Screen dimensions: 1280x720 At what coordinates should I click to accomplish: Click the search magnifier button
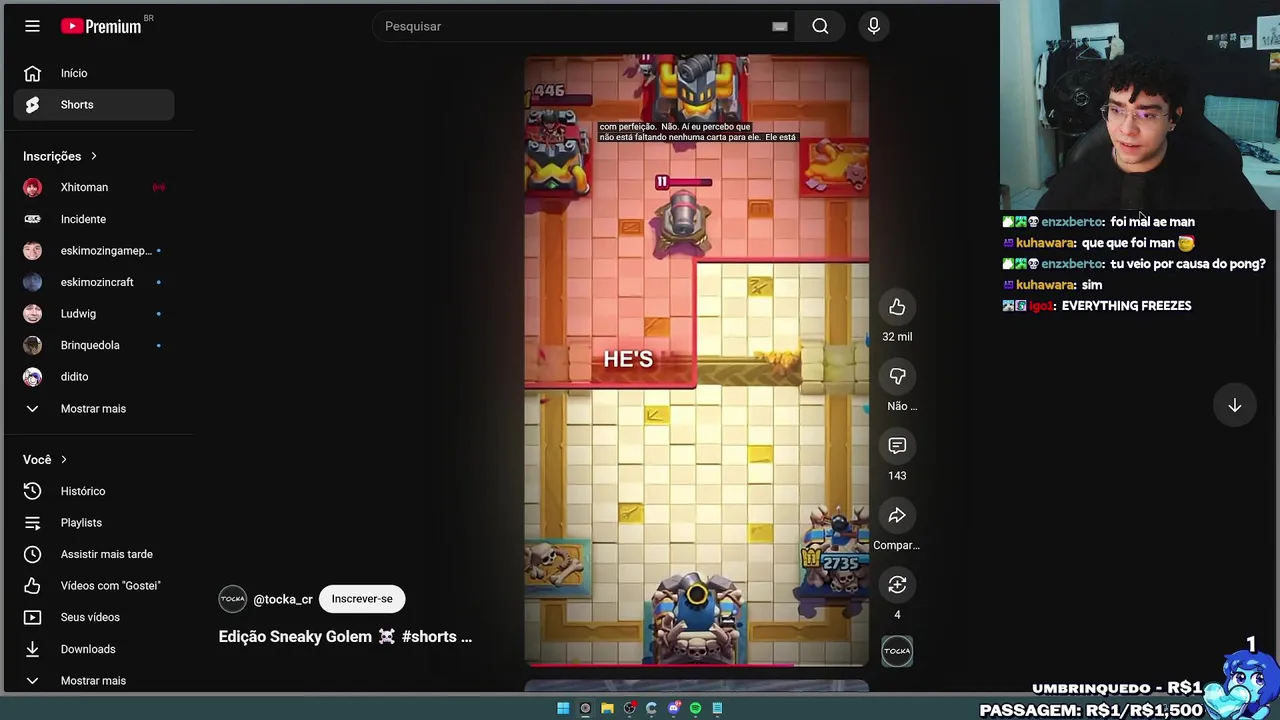(x=820, y=26)
